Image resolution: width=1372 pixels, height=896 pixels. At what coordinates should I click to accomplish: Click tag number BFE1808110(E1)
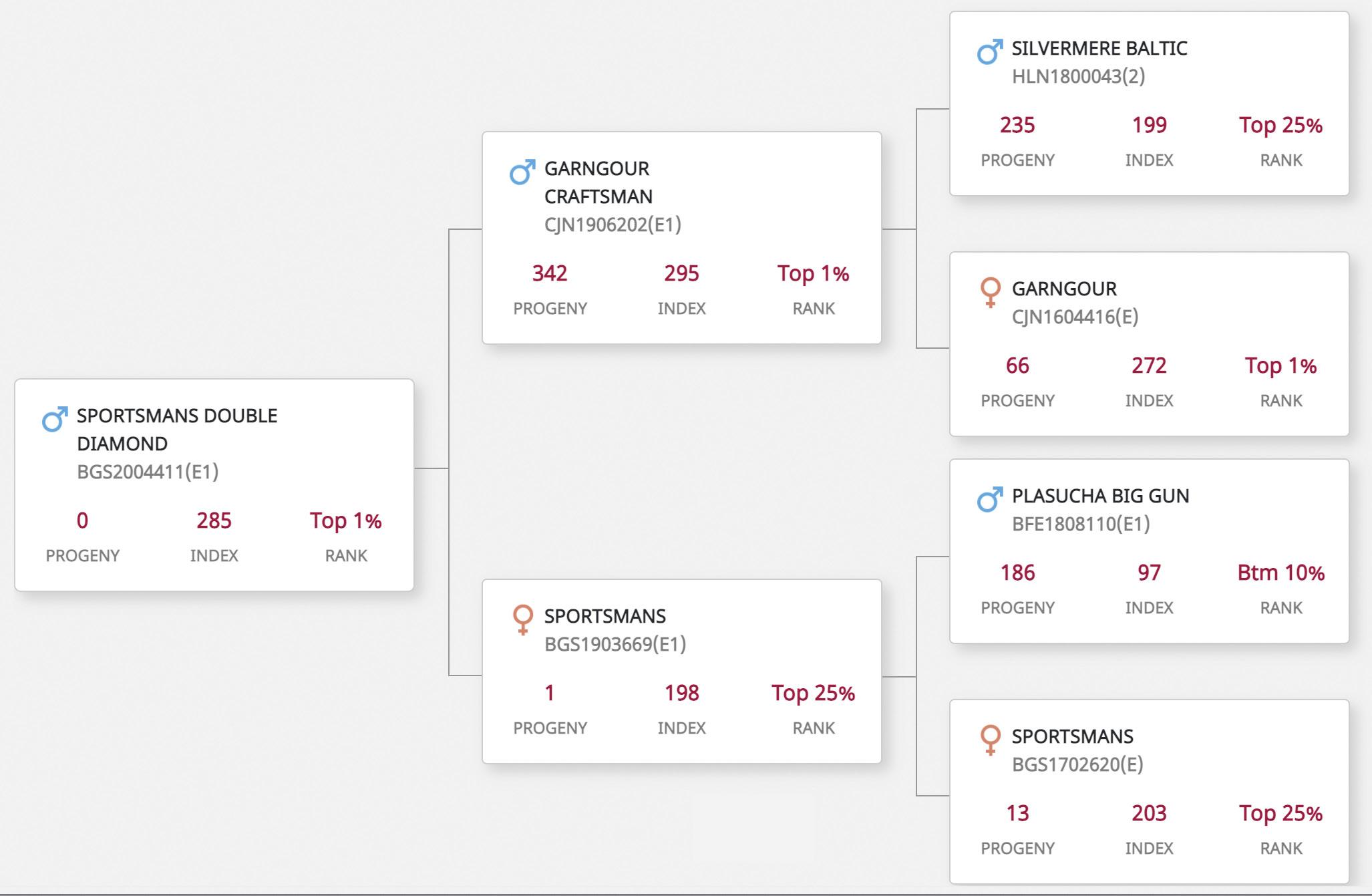point(1081,524)
